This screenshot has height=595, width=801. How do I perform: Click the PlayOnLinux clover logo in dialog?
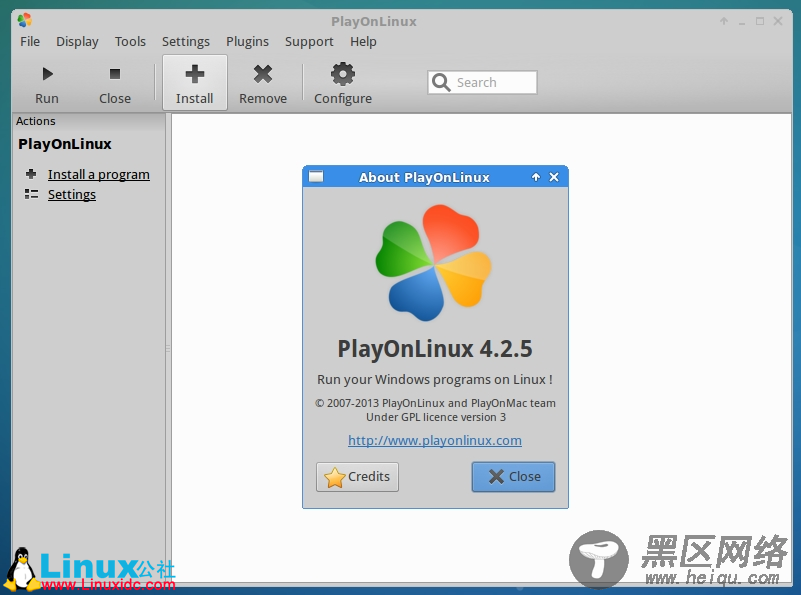(434, 263)
